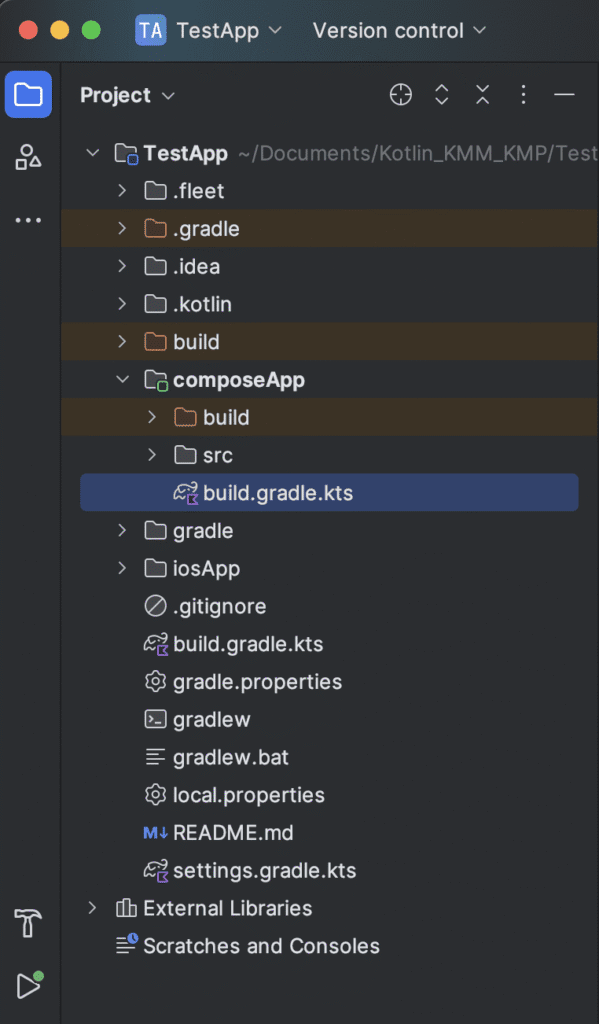Open the Build hammer icon

[28, 924]
